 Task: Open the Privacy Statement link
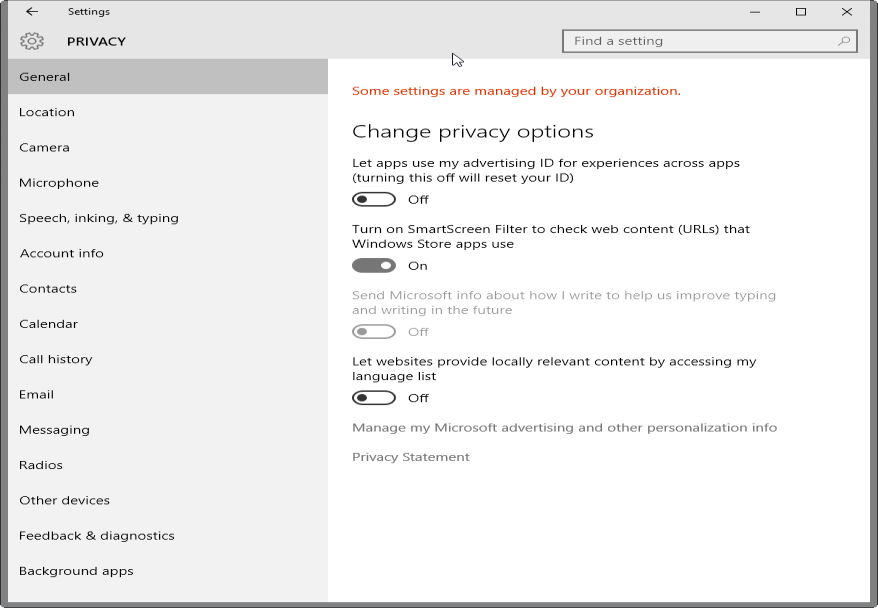coord(410,456)
